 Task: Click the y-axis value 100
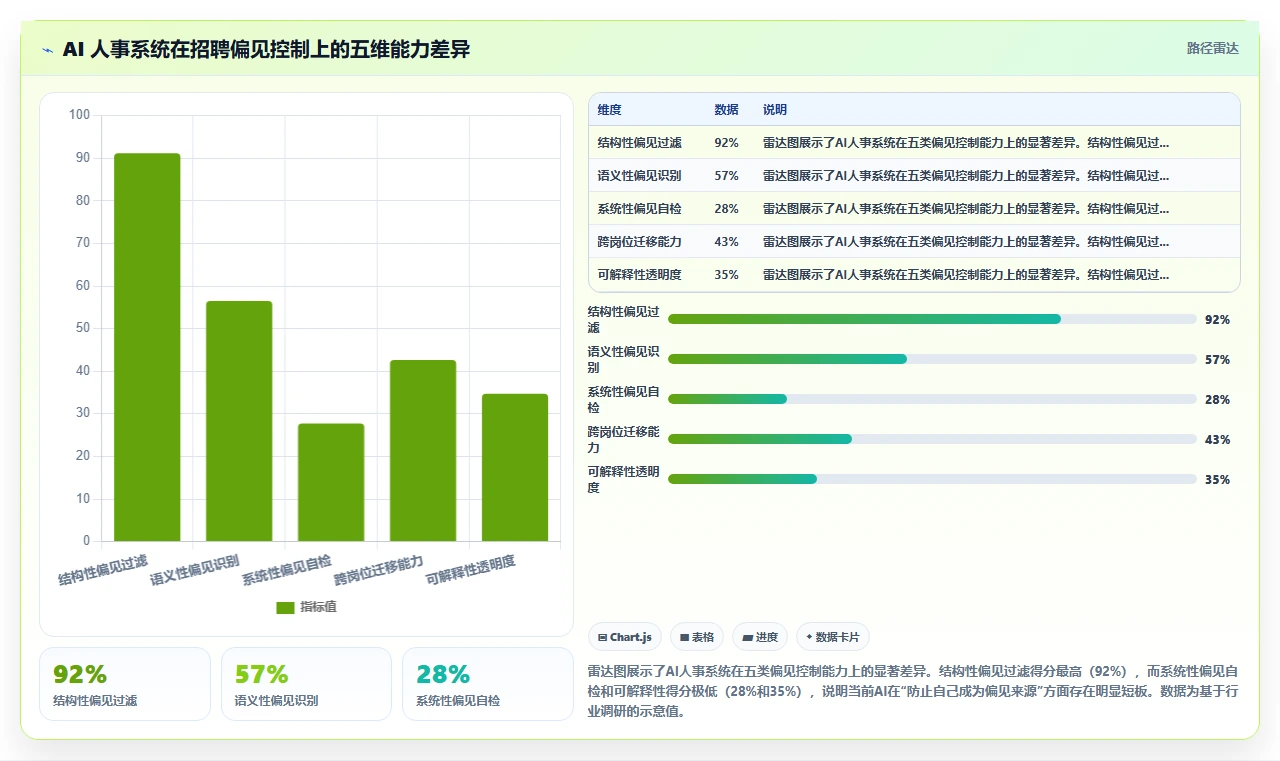(80, 115)
